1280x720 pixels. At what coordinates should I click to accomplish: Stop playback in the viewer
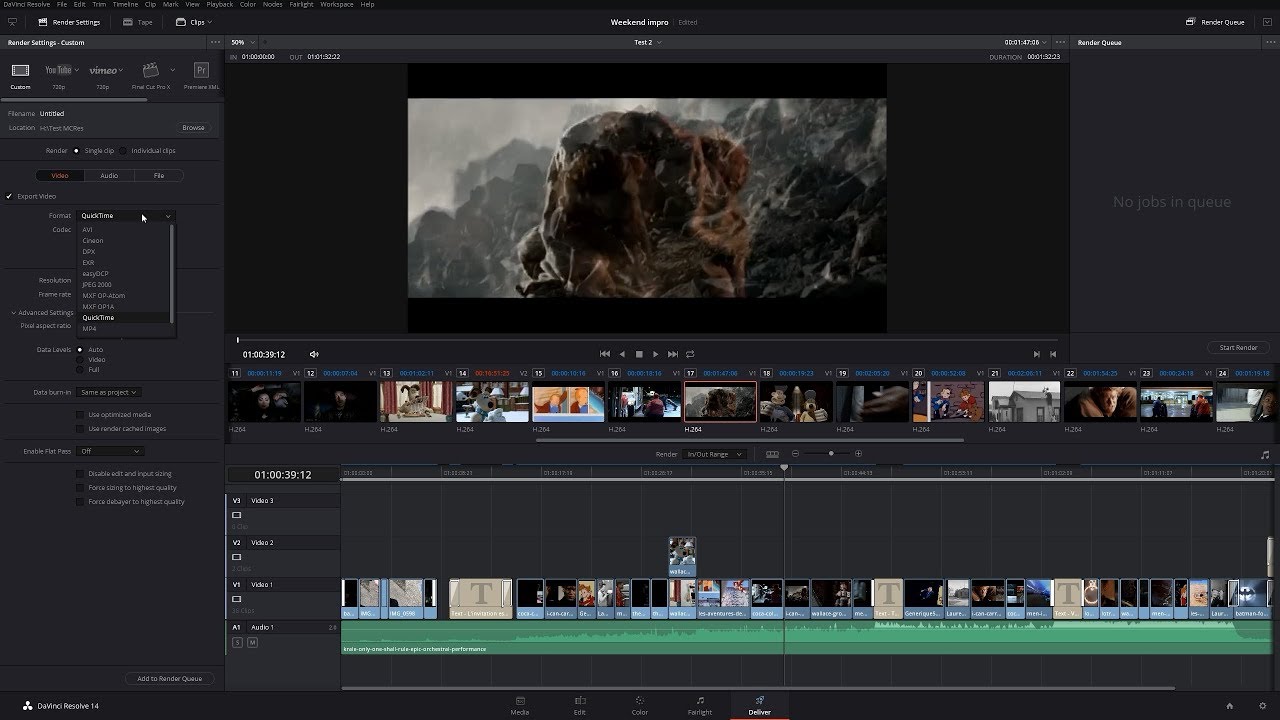(639, 354)
